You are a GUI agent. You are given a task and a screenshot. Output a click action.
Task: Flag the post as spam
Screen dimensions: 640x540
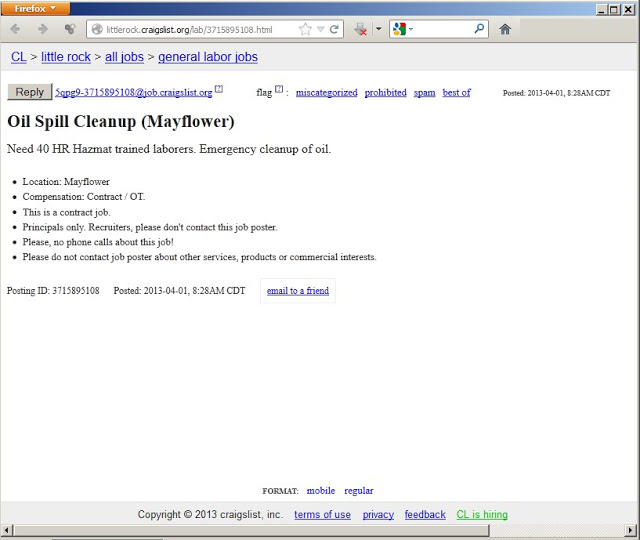pyautogui.click(x=424, y=93)
